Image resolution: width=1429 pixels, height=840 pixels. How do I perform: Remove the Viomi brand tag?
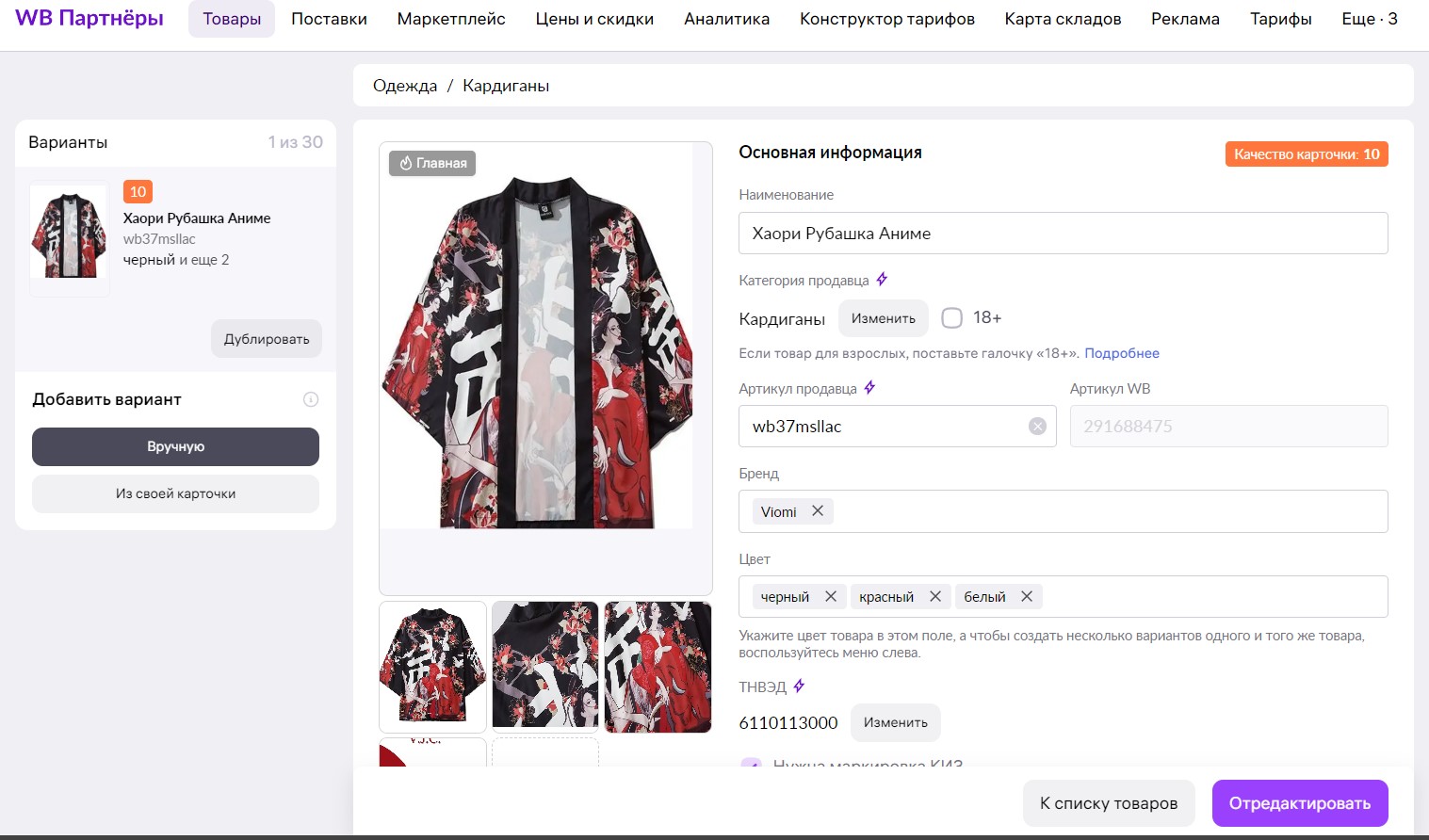[x=818, y=511]
